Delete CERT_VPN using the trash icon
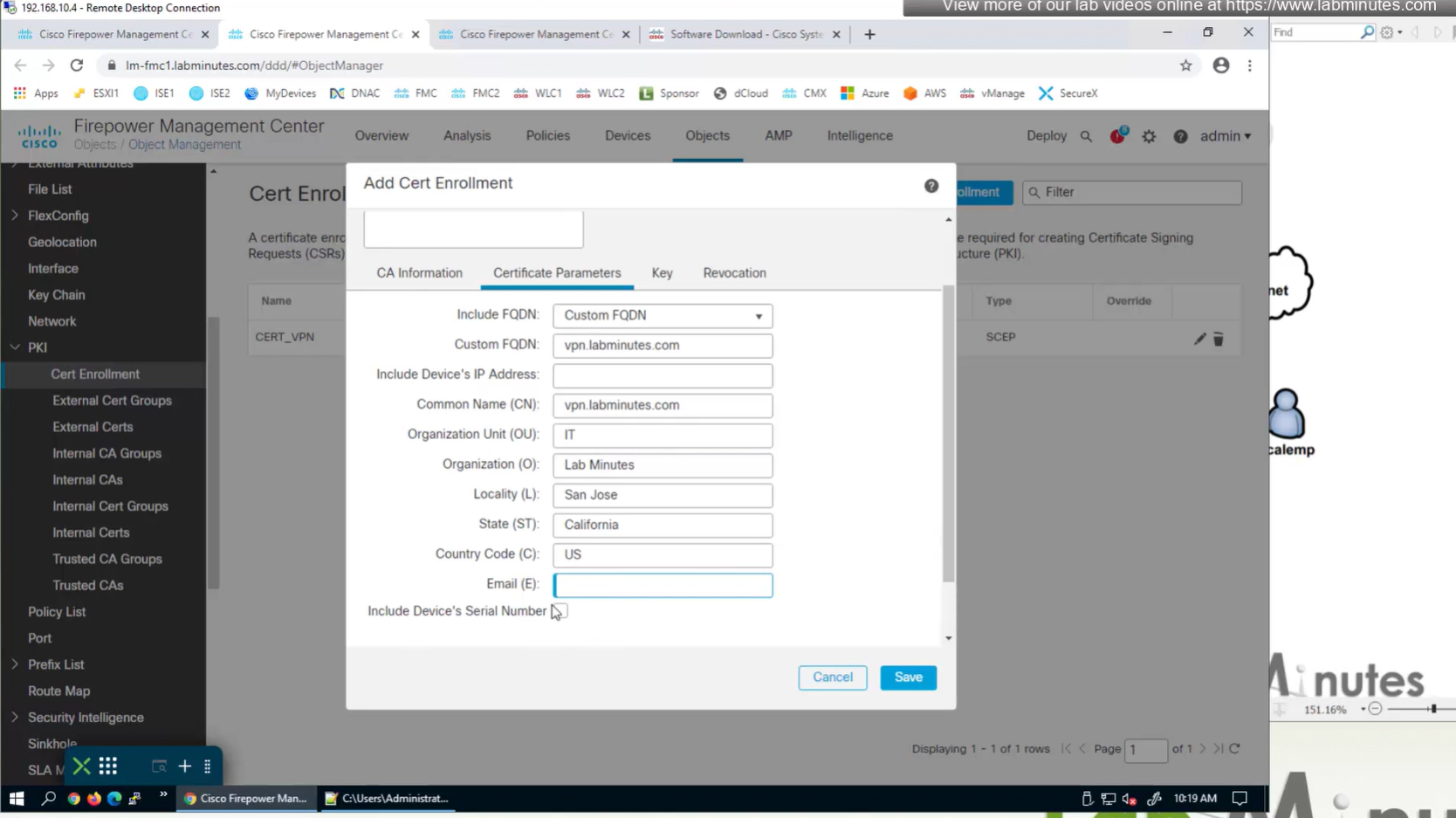1456x818 pixels. click(x=1219, y=339)
